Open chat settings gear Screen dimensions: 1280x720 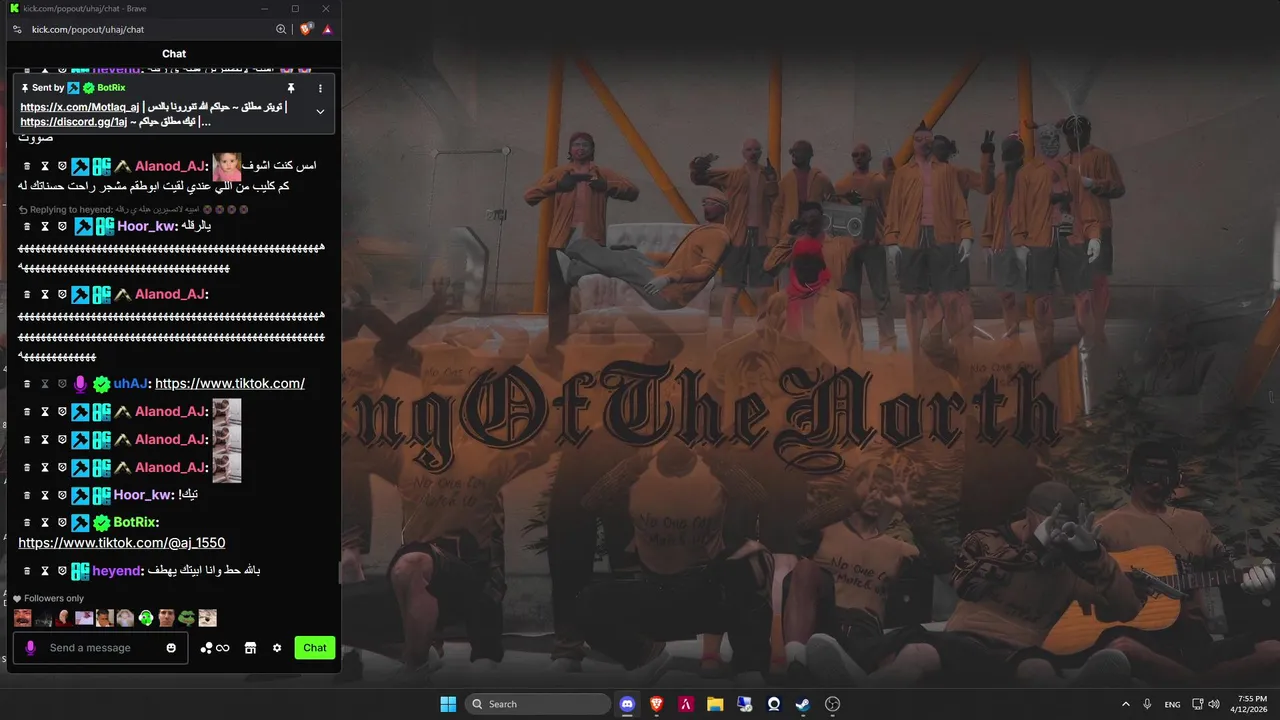click(277, 648)
